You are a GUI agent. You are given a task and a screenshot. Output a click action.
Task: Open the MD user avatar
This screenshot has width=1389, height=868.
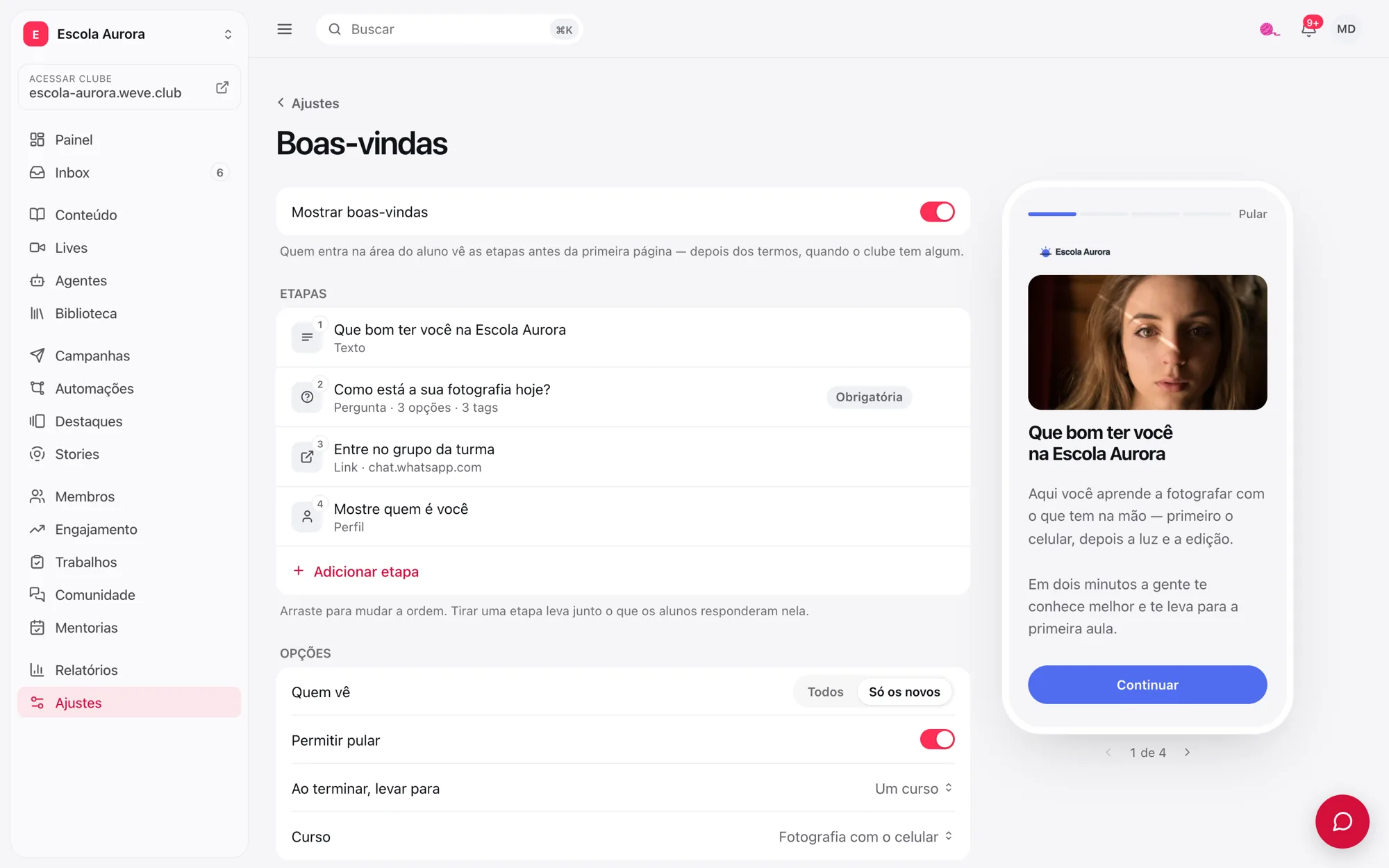pyautogui.click(x=1346, y=29)
